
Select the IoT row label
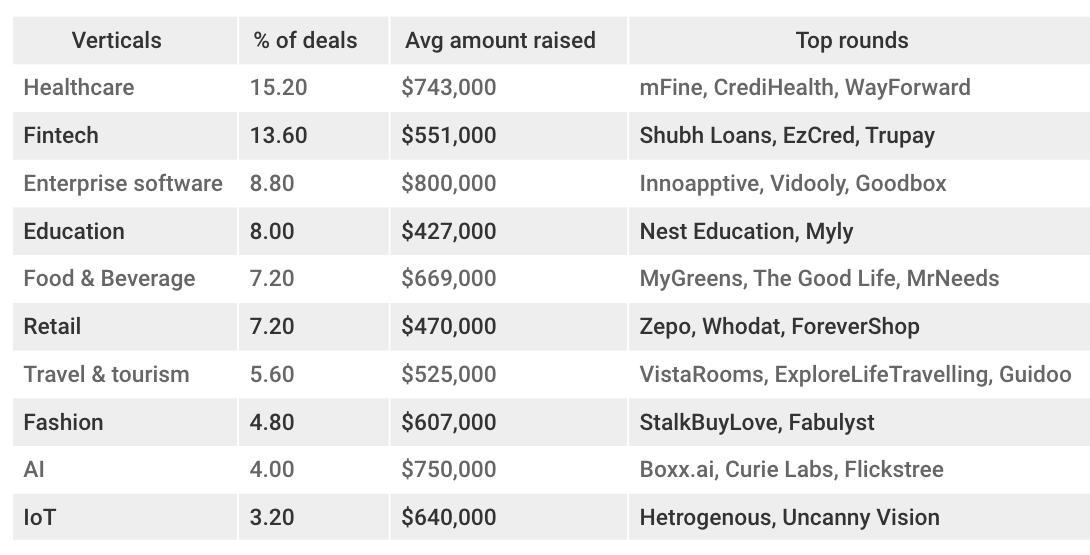click(40, 517)
